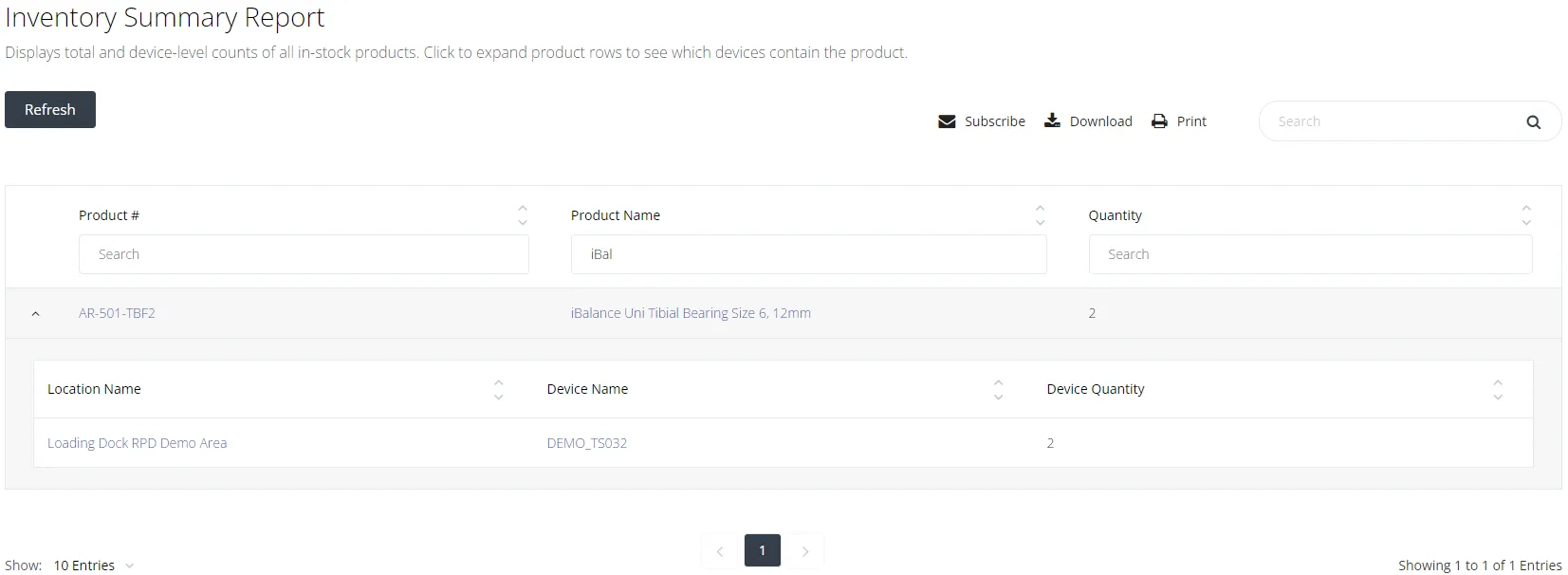The width and height of the screenshot is (1568, 575).
Task: Click the Device Quantity header text
Action: tap(1096, 389)
